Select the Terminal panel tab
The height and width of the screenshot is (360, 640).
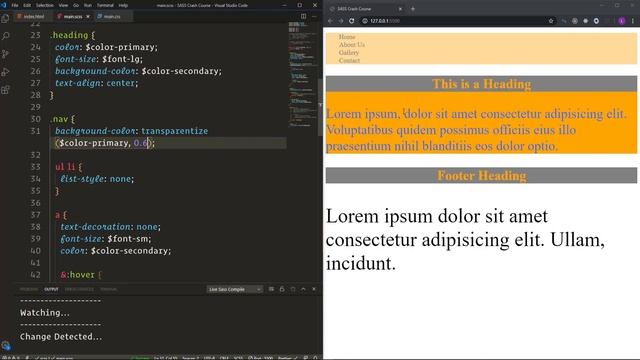[x=109, y=289]
